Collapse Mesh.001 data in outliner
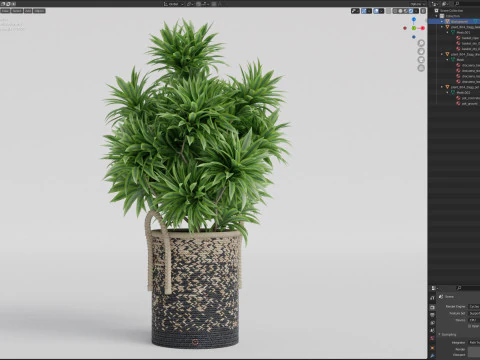Viewport: 480px width, 360px height. pyautogui.click(x=448, y=32)
